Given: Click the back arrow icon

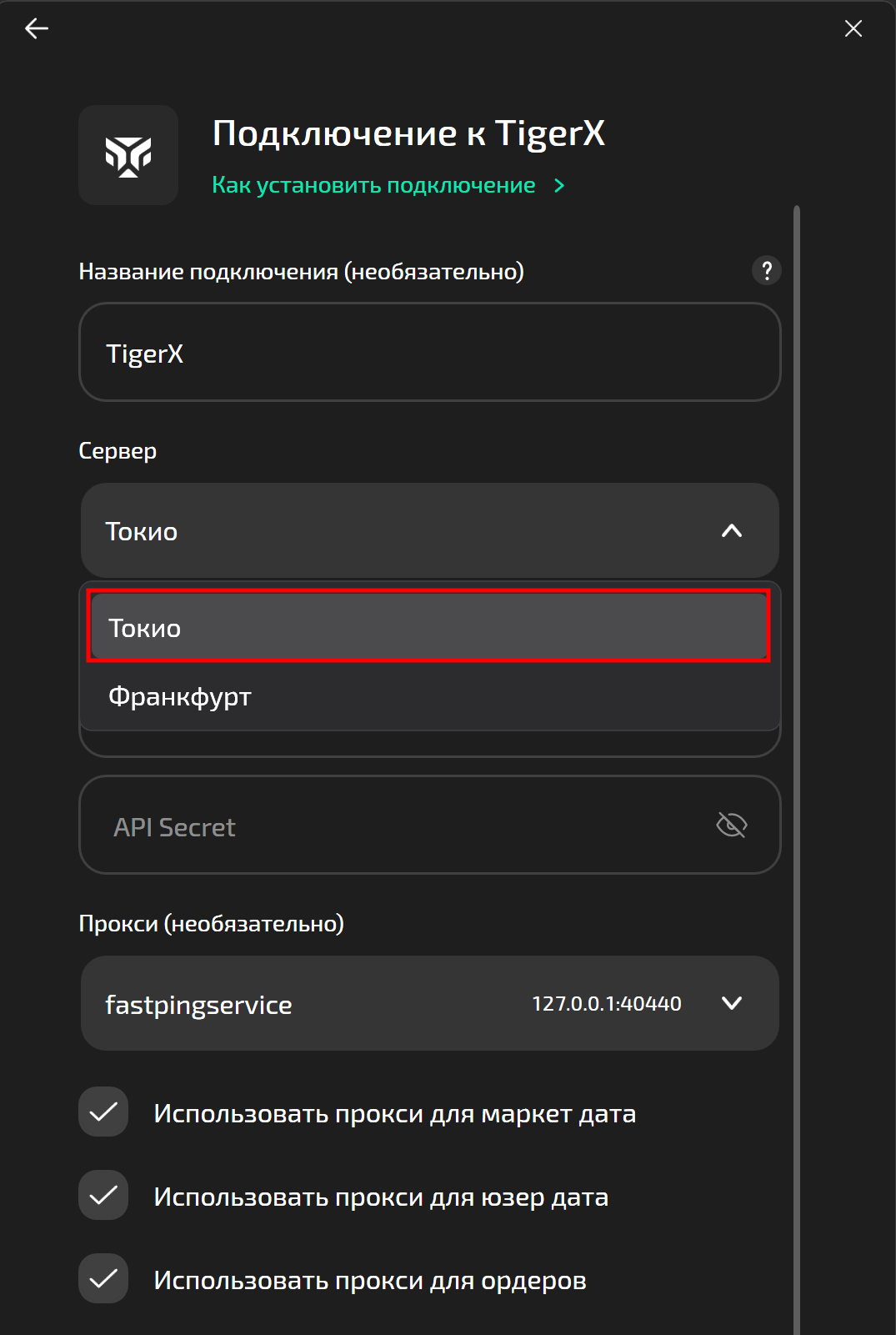Looking at the screenshot, I should 37,29.
